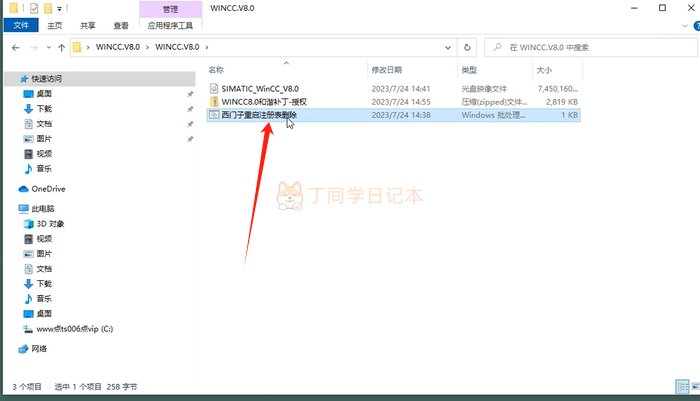The image size is (700, 401).
Task: Open 下载 under 此电脑
Action: (x=44, y=284)
